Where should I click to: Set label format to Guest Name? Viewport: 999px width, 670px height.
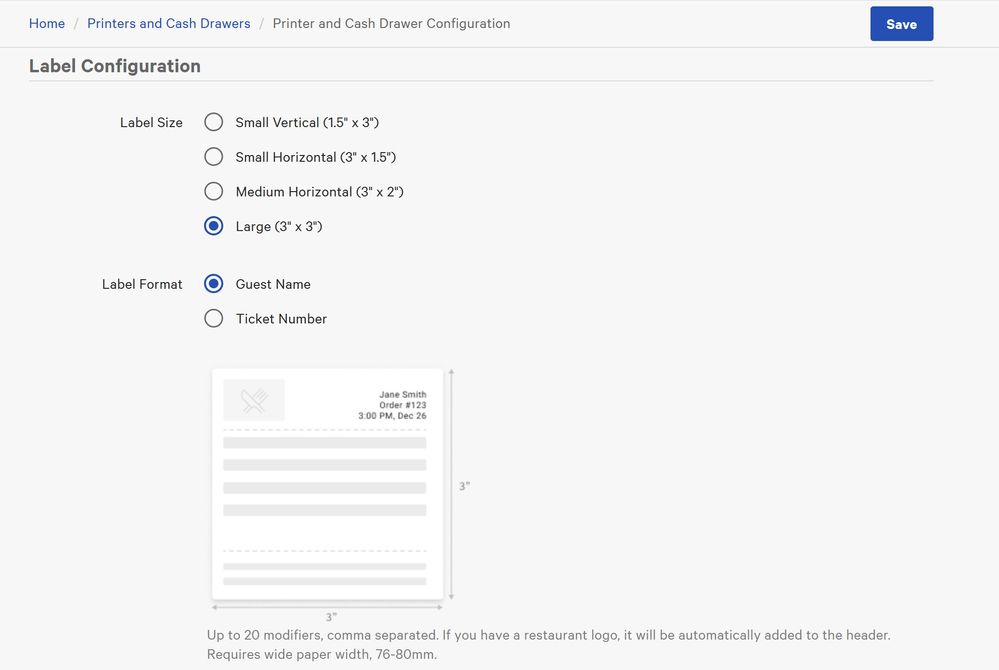[x=213, y=284]
